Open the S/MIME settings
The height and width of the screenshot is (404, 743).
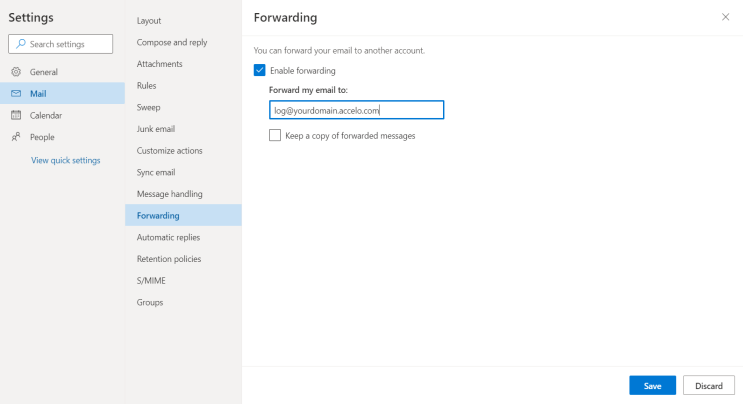pos(151,281)
